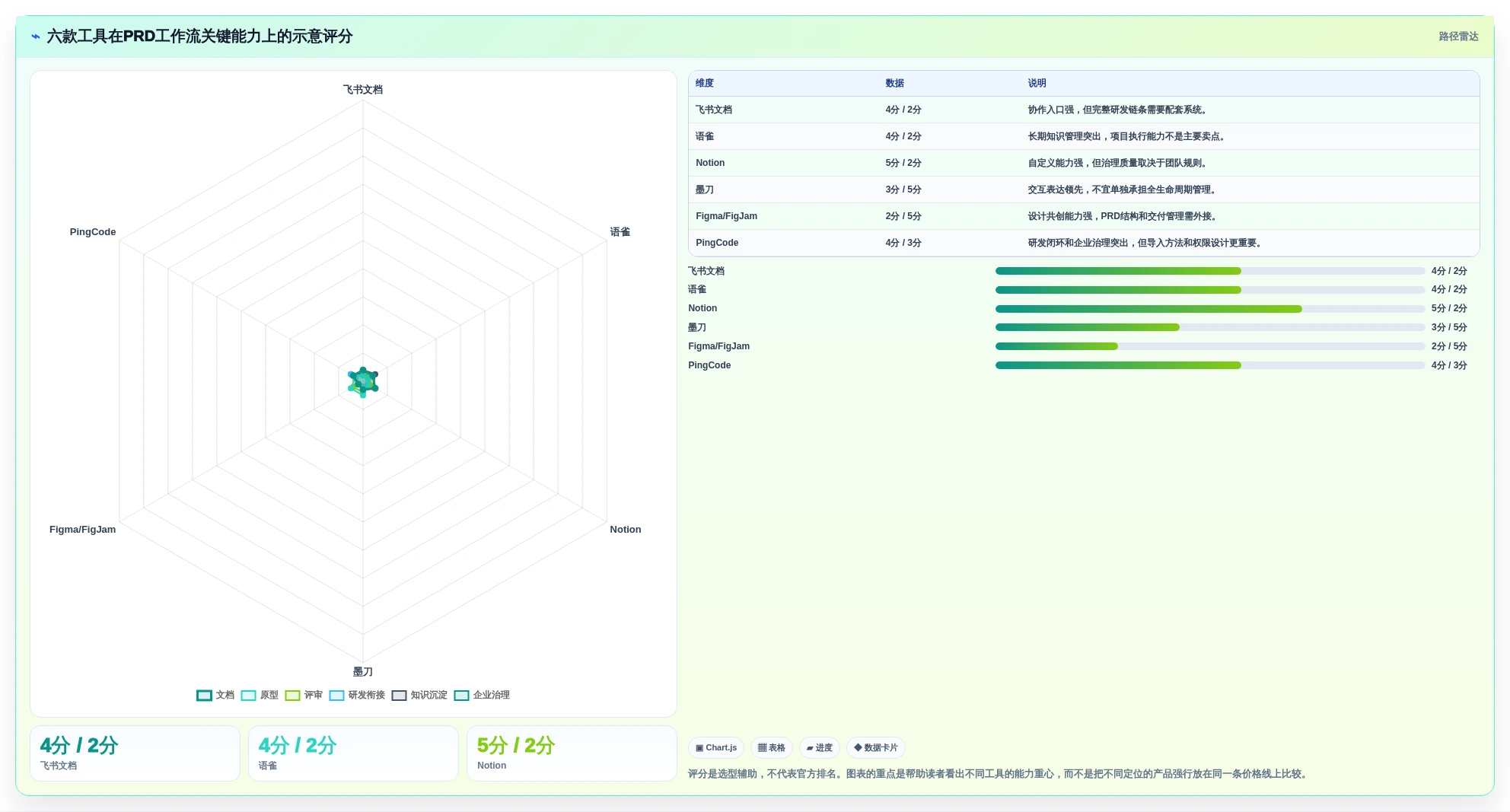Click the 飞书文档 progress bar
Viewport: 1510px width, 812px height.
tap(1210, 271)
